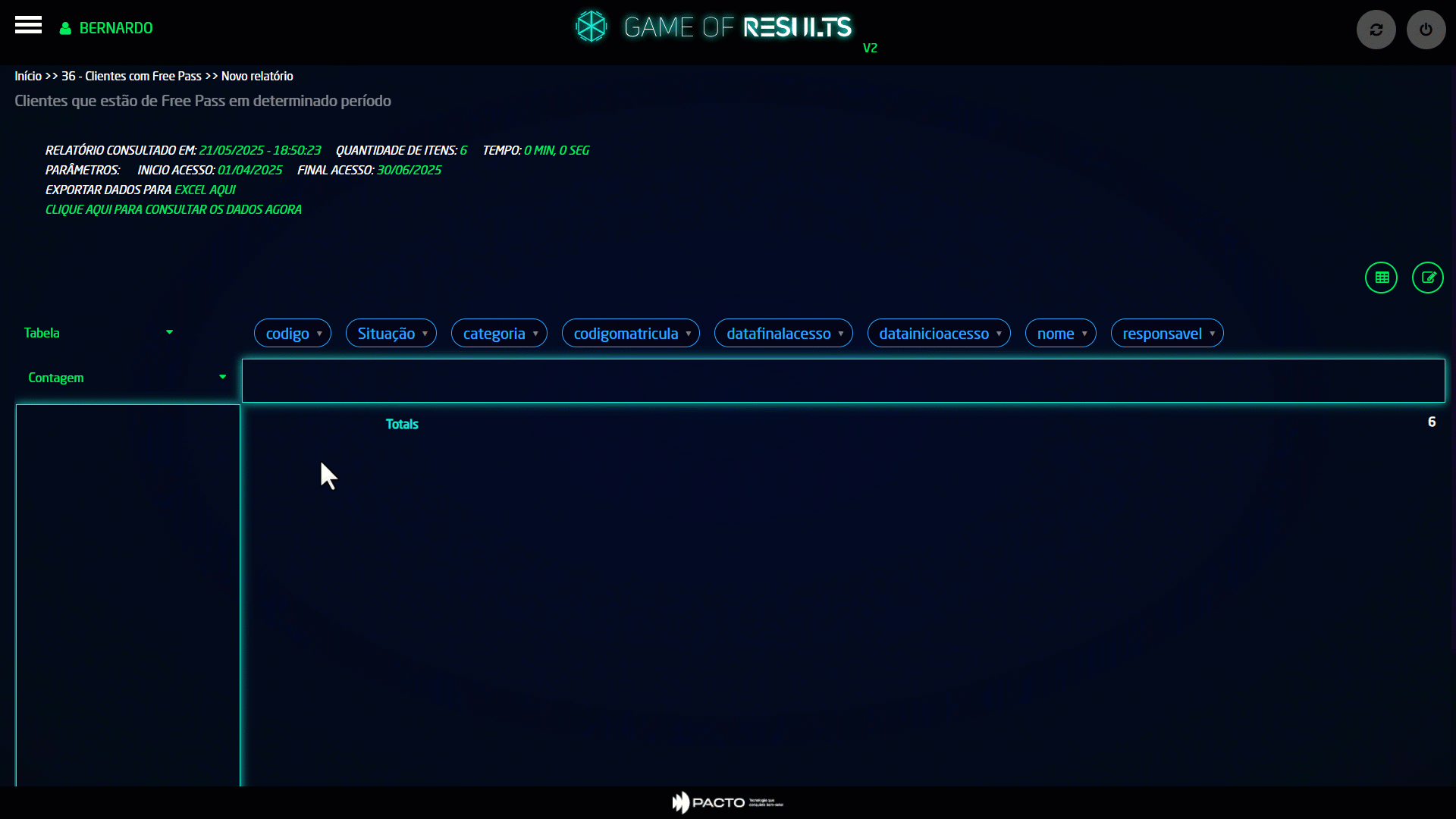Open 36 - Clientes com Free Pass breadcrumb
This screenshot has width=1456, height=819.
tap(131, 76)
